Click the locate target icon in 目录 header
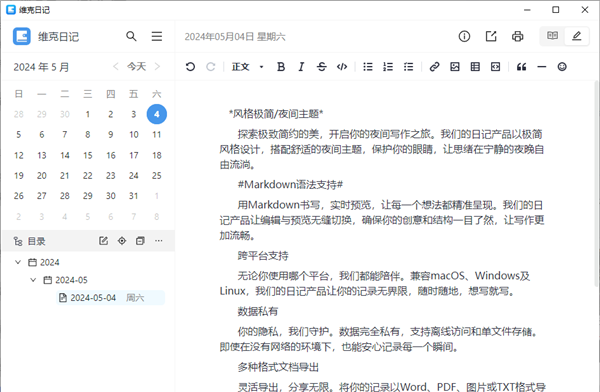The width and height of the screenshot is (600, 392). [122, 241]
